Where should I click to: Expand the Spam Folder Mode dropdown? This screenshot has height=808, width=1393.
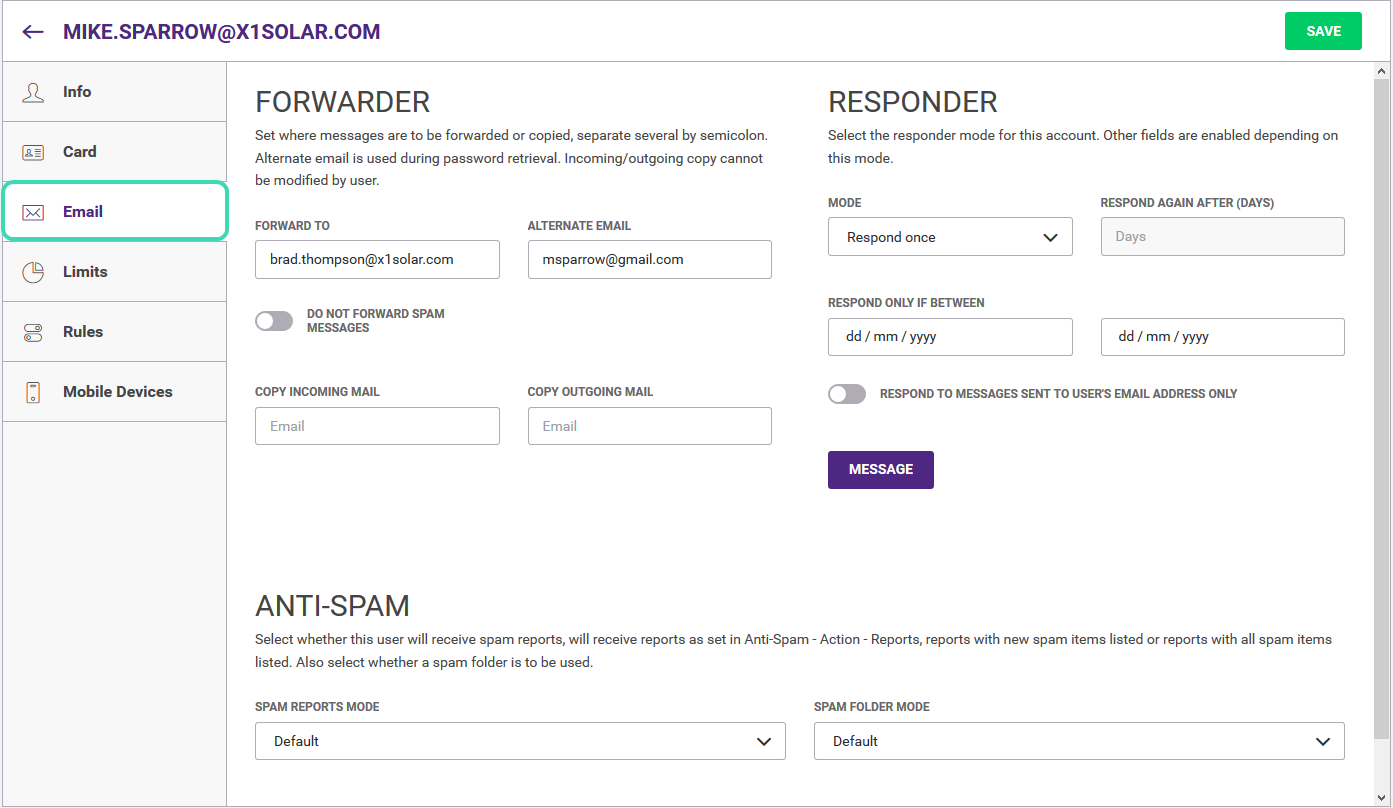(1079, 741)
